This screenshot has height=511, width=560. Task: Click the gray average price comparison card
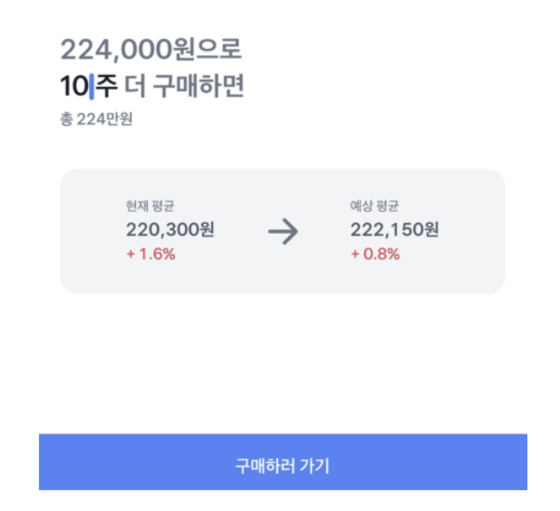coord(282,231)
